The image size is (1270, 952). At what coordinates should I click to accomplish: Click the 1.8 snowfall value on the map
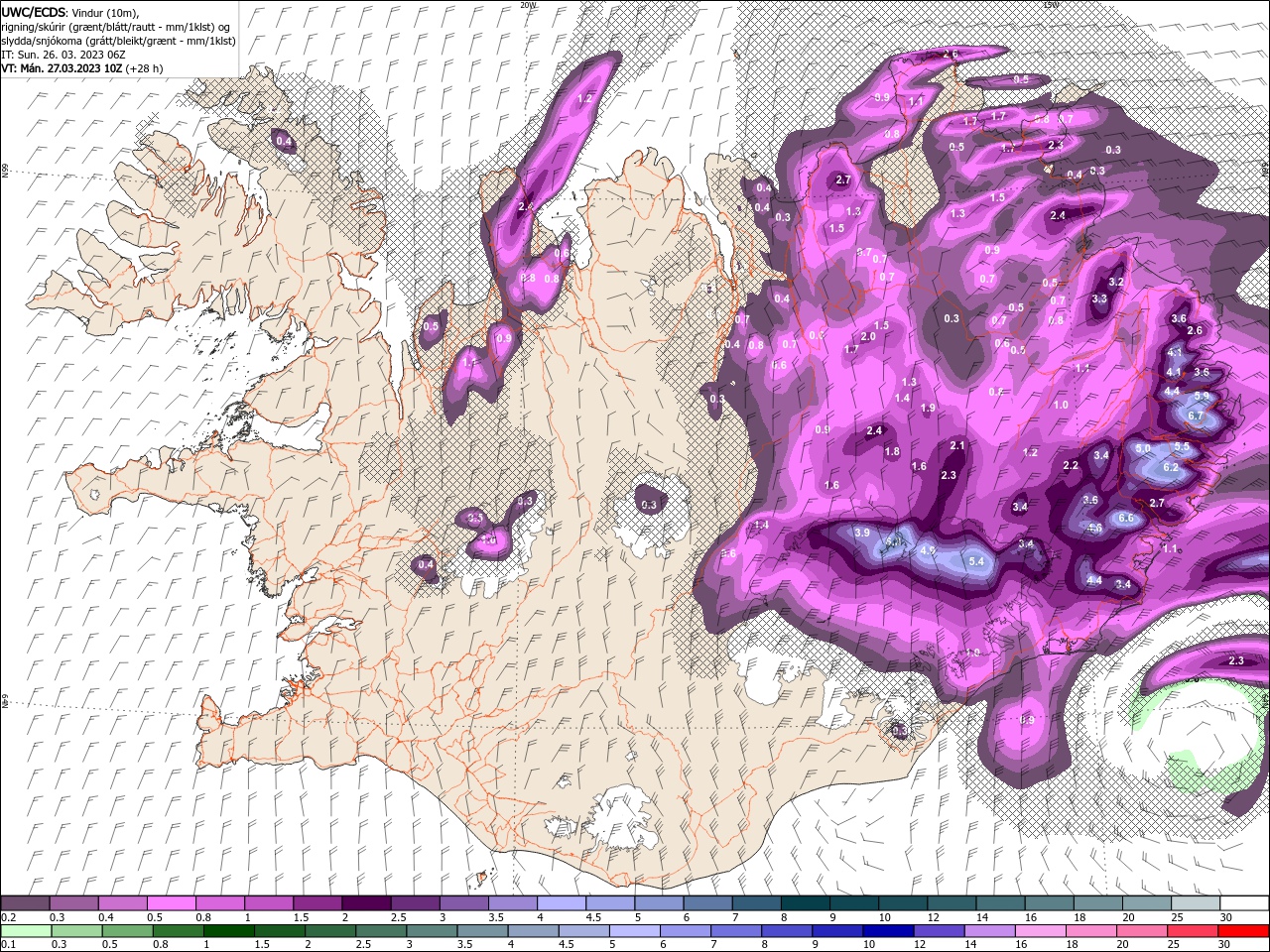(892, 452)
